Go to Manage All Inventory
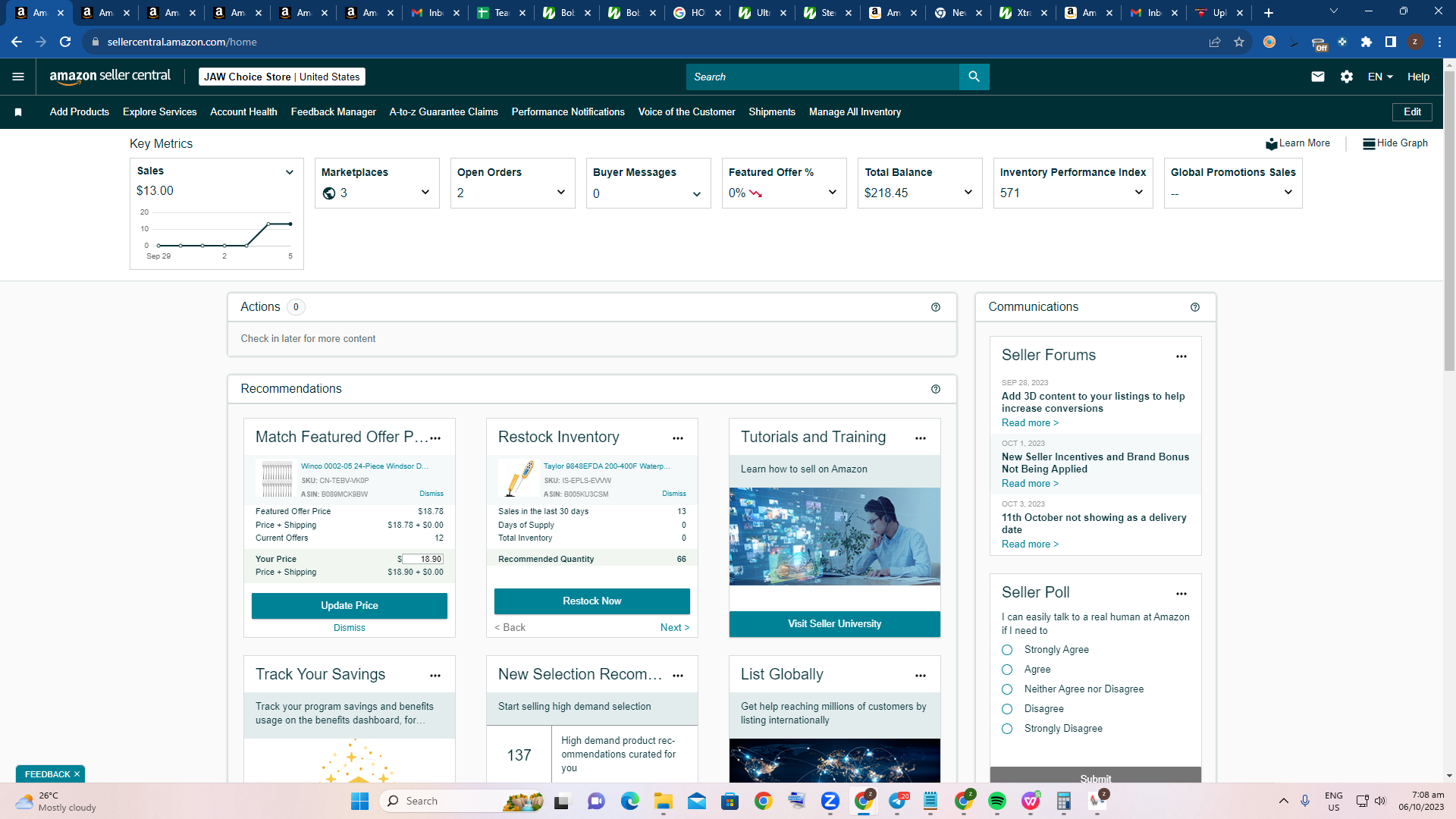 tap(855, 112)
